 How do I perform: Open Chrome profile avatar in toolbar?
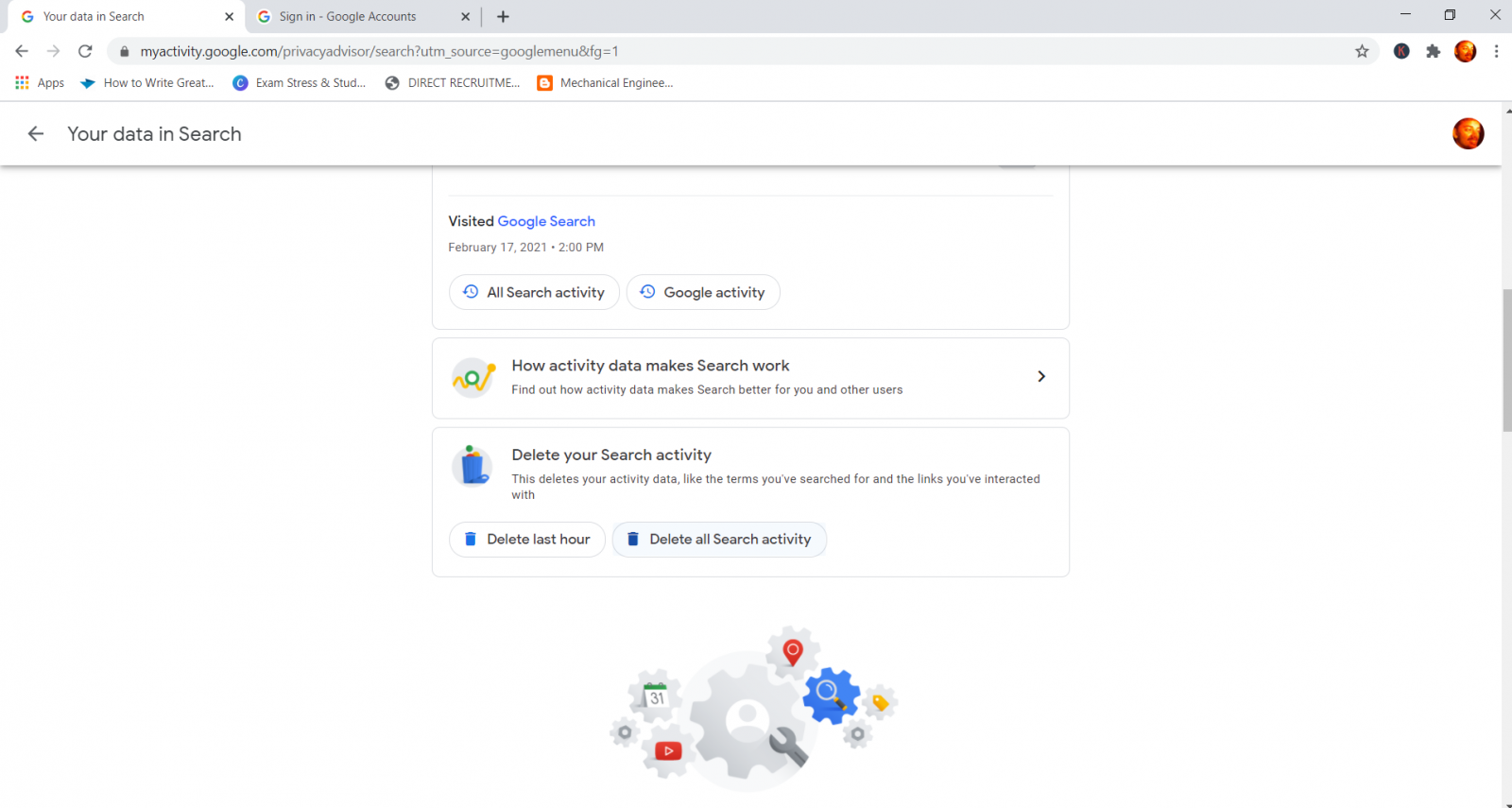click(x=1465, y=51)
